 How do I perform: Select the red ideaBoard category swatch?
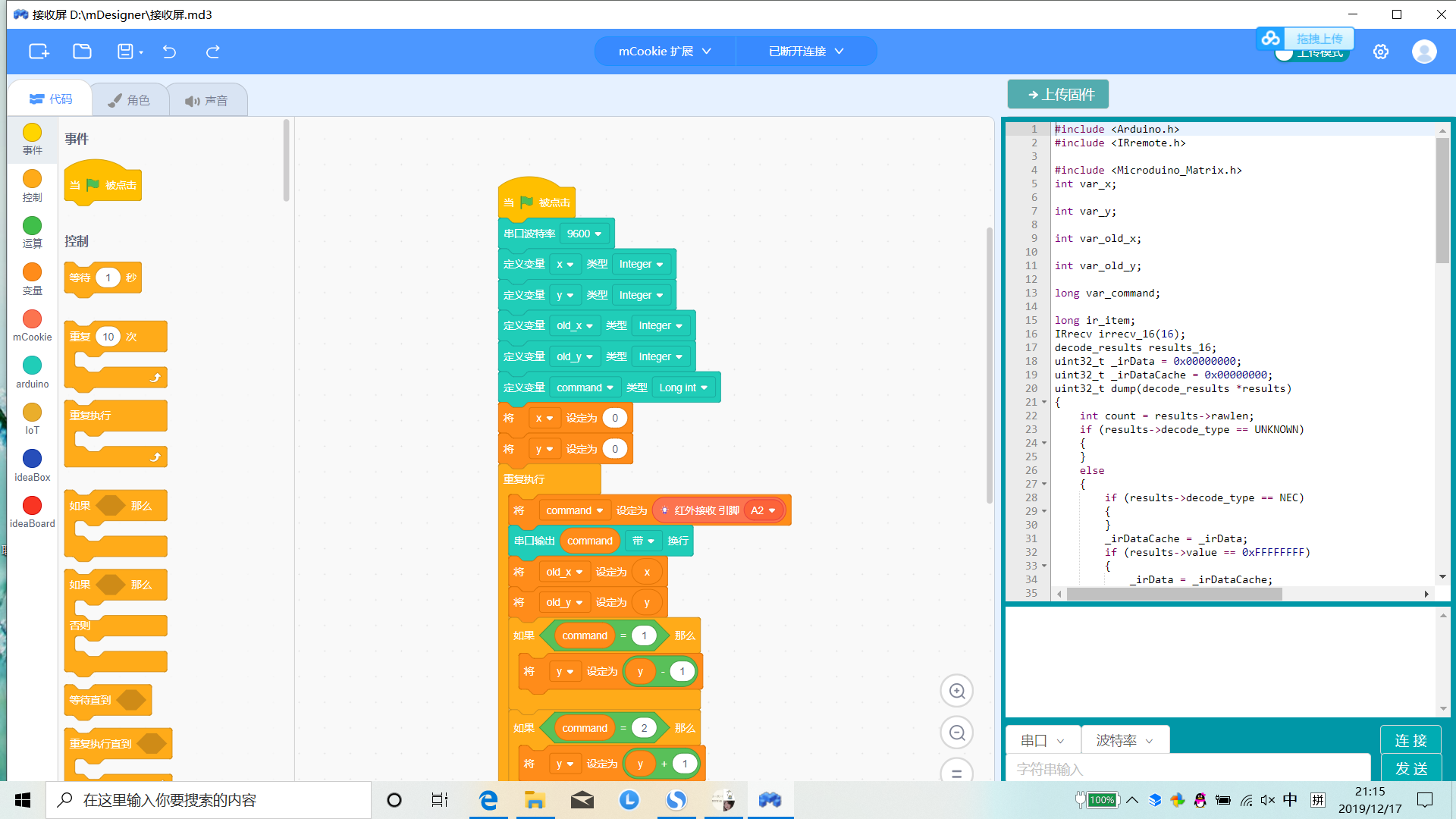[x=32, y=506]
